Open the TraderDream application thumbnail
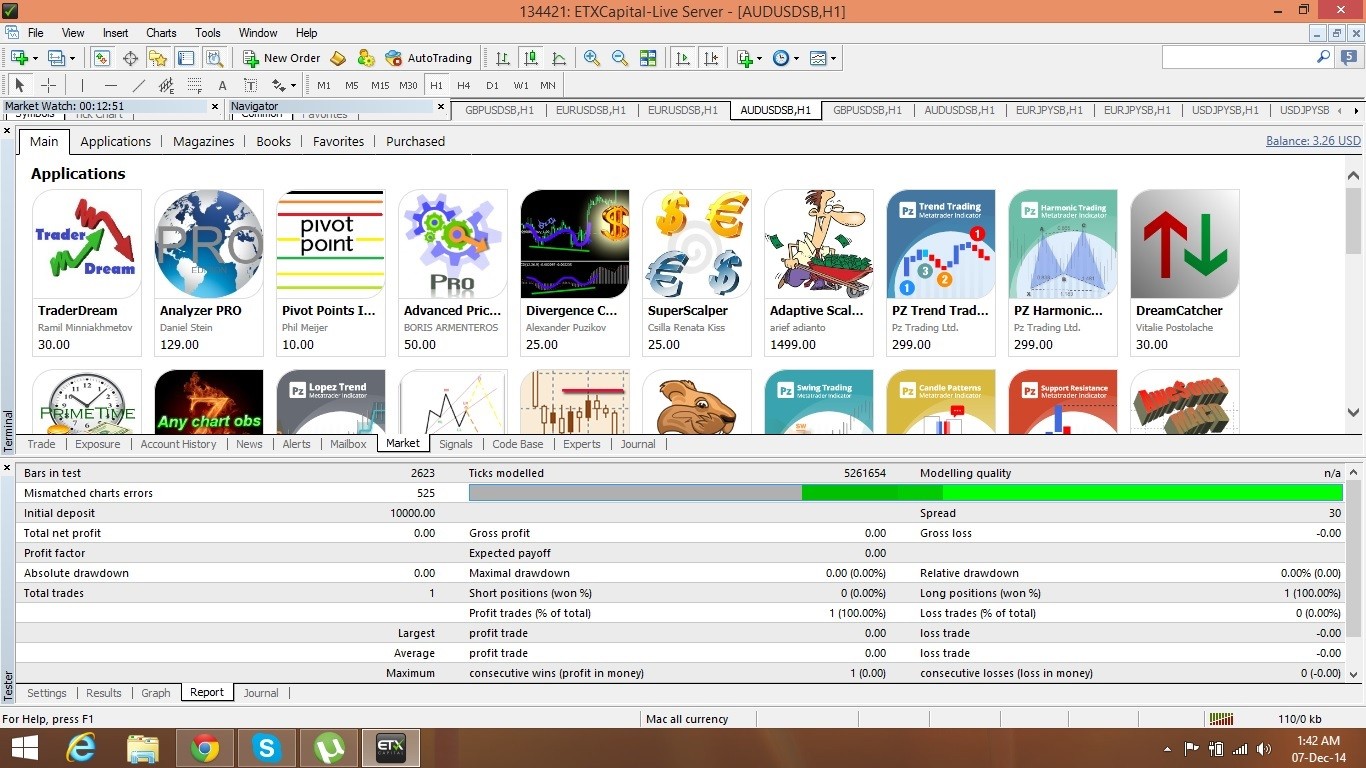The width and height of the screenshot is (1366, 768). (x=87, y=245)
